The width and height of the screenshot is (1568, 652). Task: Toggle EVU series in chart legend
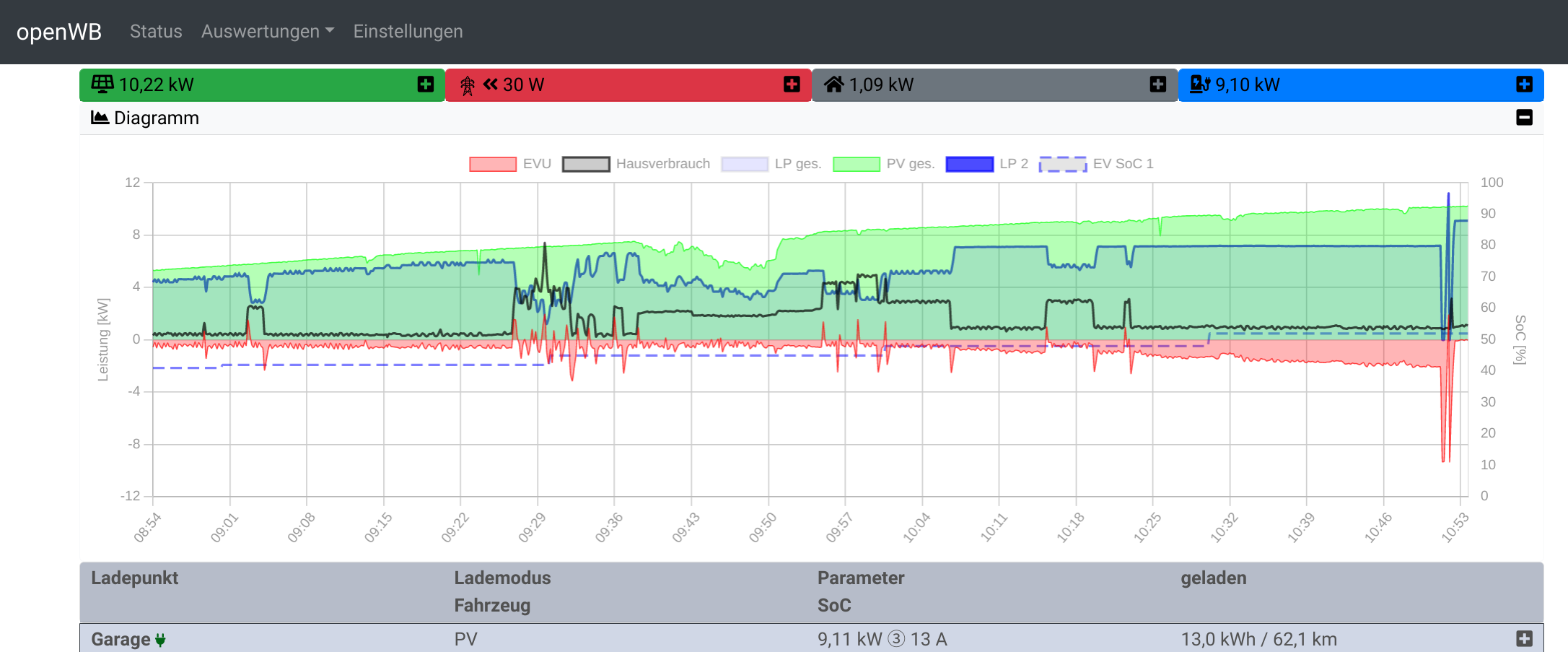click(509, 164)
